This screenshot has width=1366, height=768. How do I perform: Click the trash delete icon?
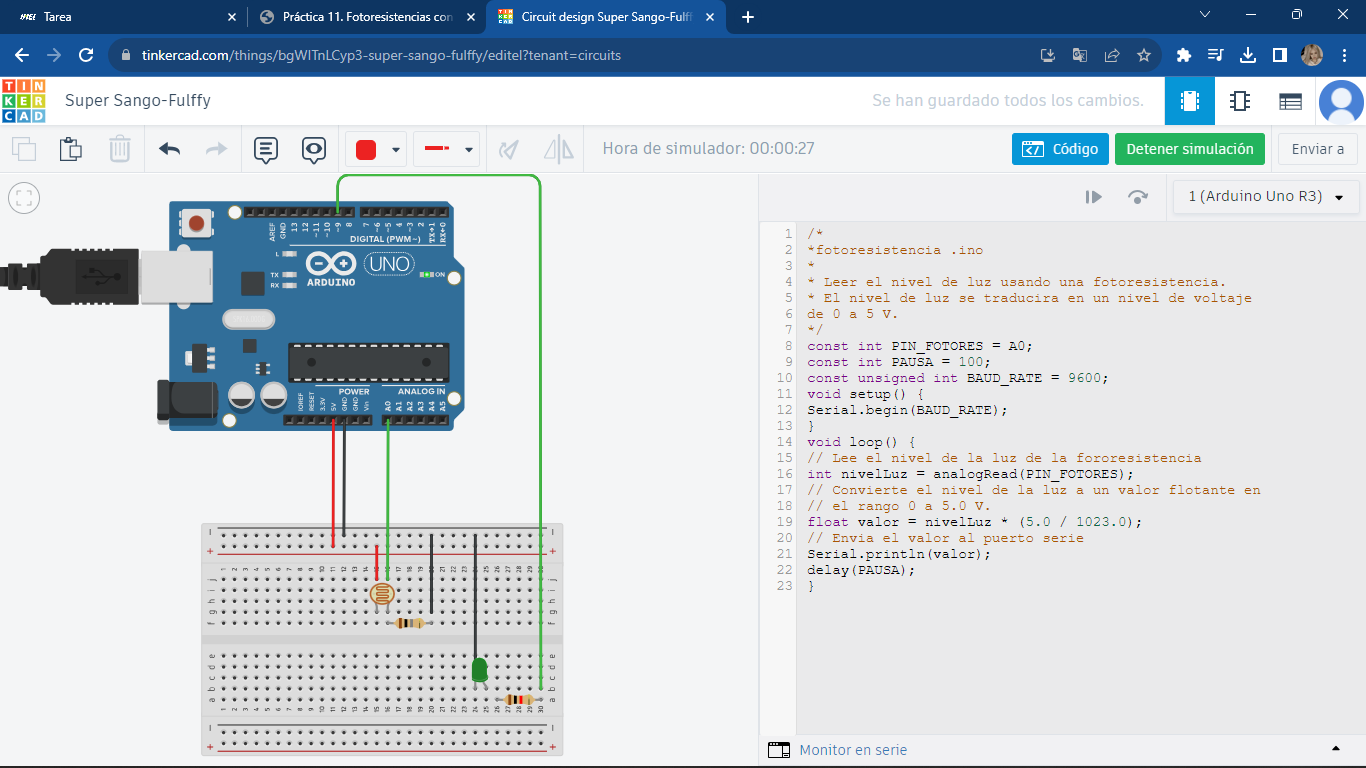click(120, 150)
